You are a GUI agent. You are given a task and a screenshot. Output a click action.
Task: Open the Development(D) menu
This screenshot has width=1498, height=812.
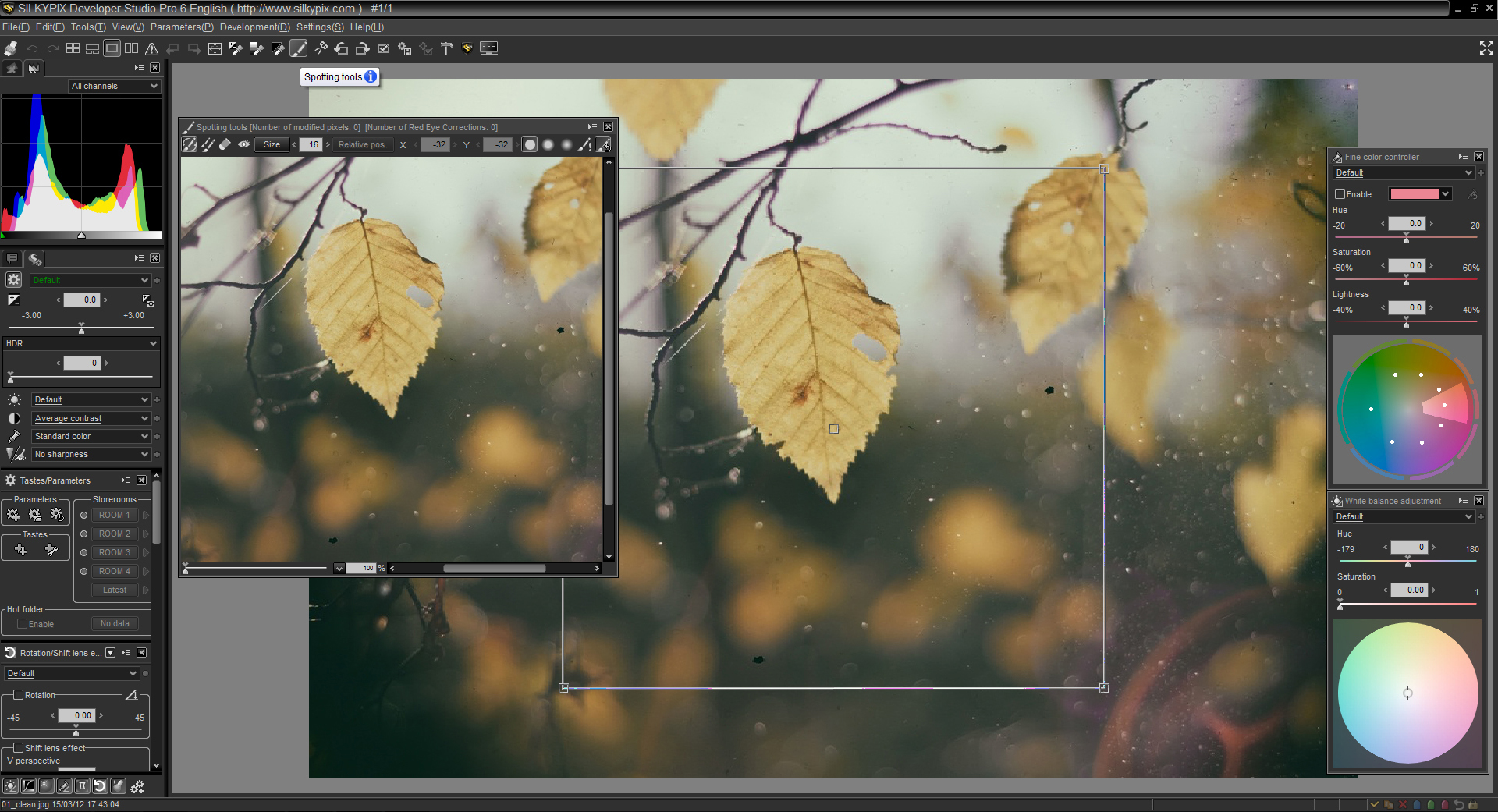click(254, 27)
